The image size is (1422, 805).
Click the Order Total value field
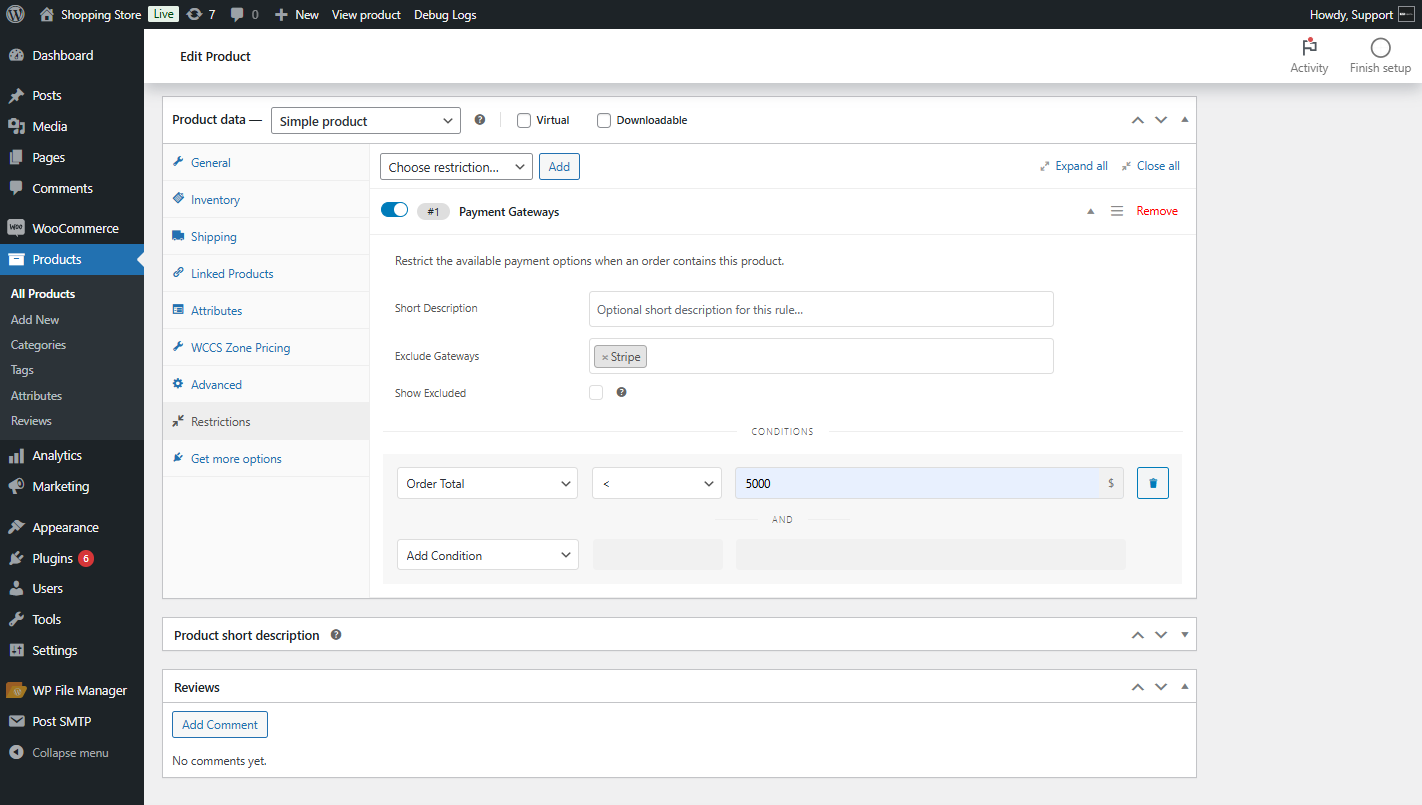(917, 484)
